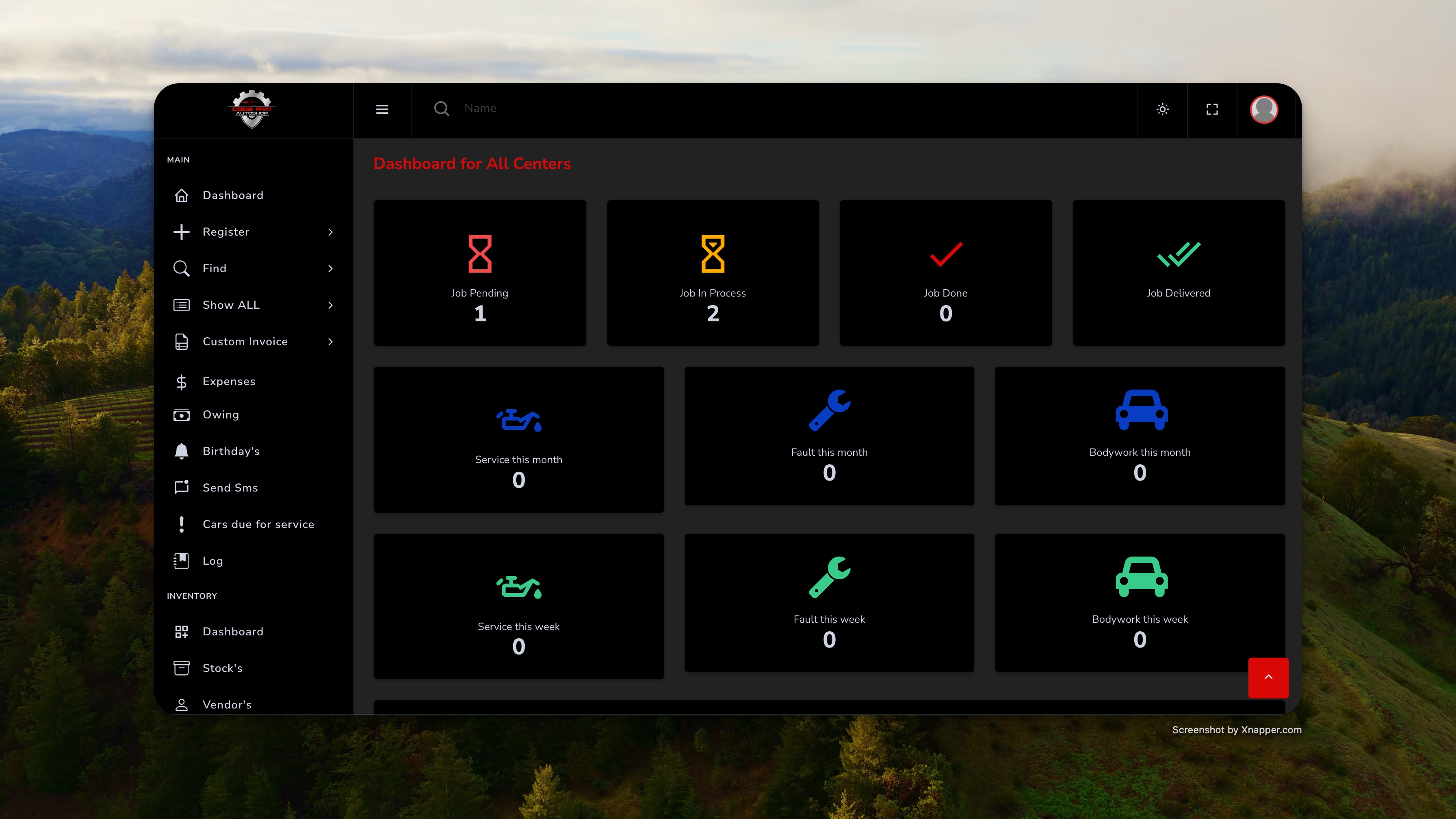This screenshot has width=1456, height=819.
Task: Open the Birthday's menu item
Action: click(231, 451)
